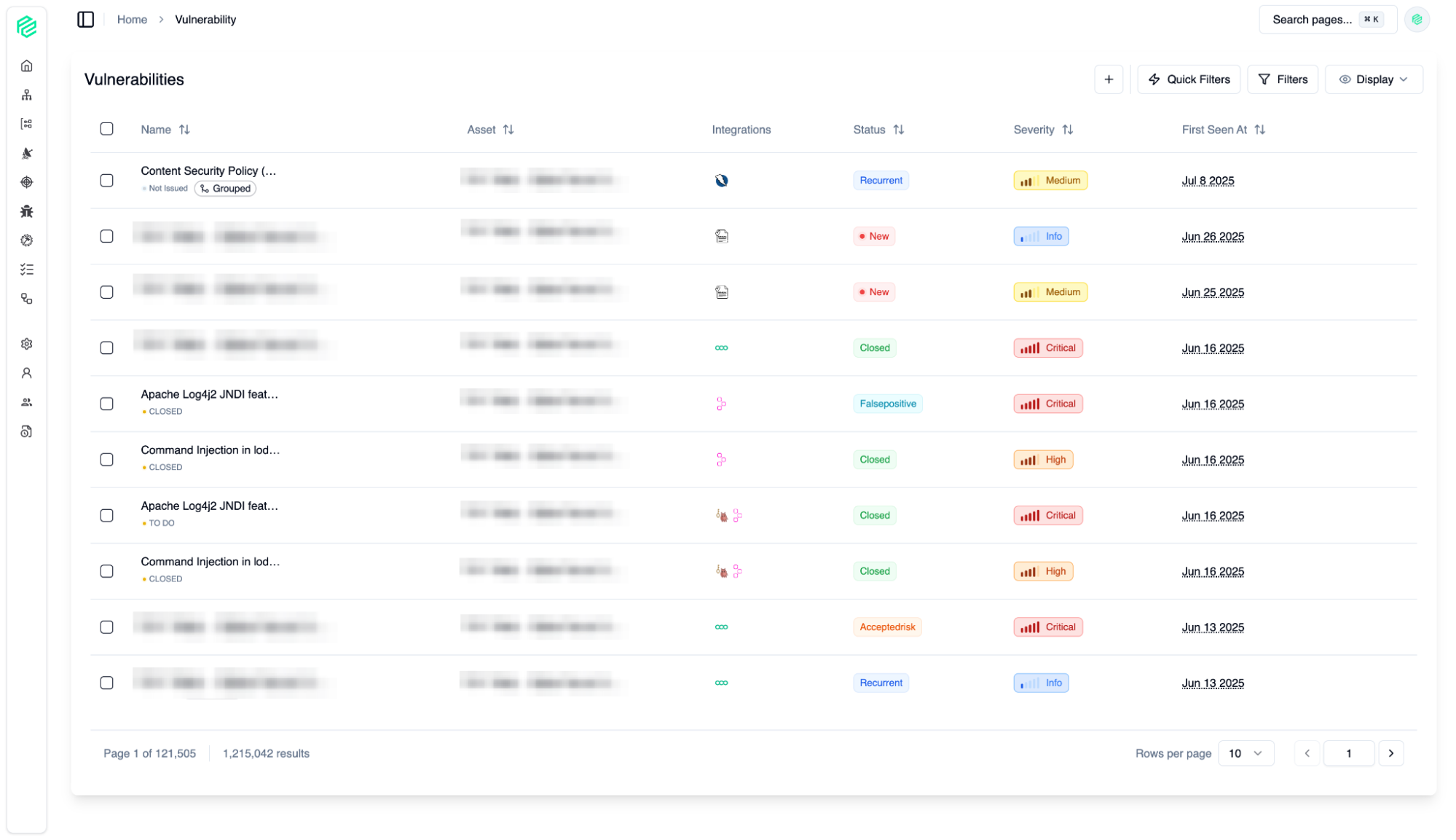1456x840 pixels.
Task: Open the satellite dish scanner icon
Action: pyautogui.click(x=27, y=153)
